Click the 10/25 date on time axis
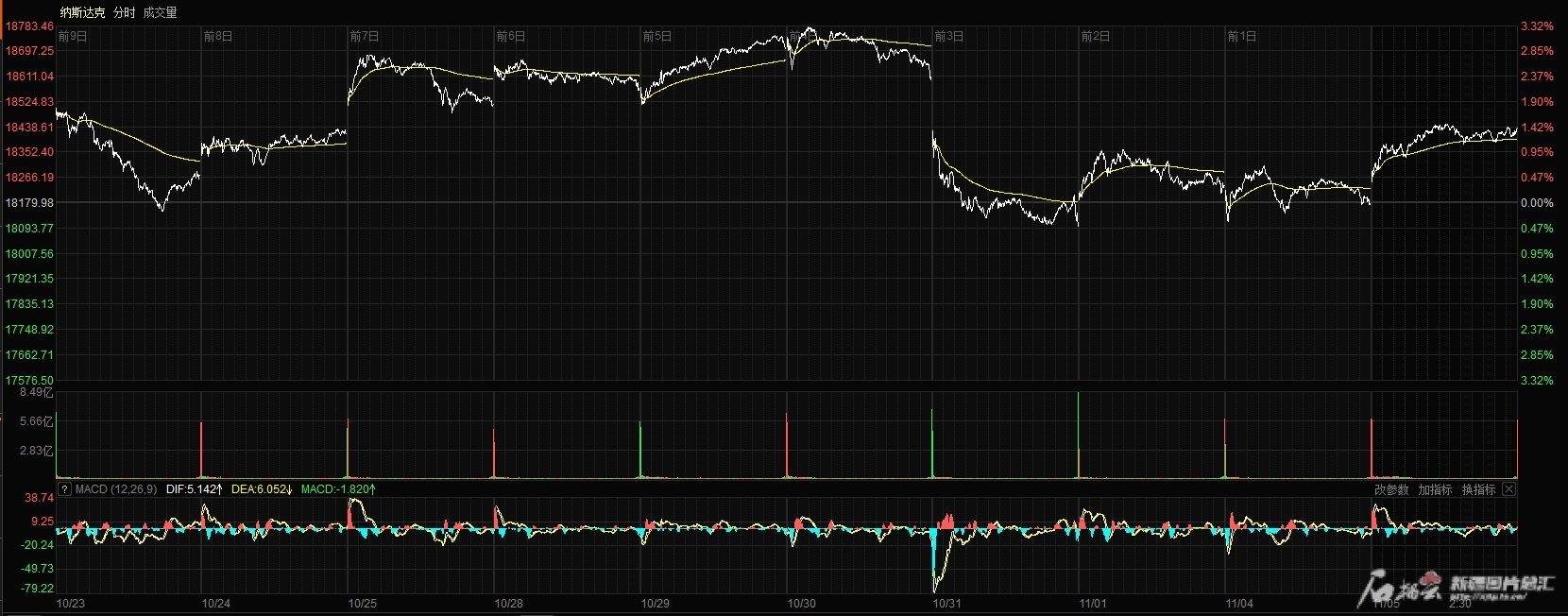 click(x=363, y=604)
